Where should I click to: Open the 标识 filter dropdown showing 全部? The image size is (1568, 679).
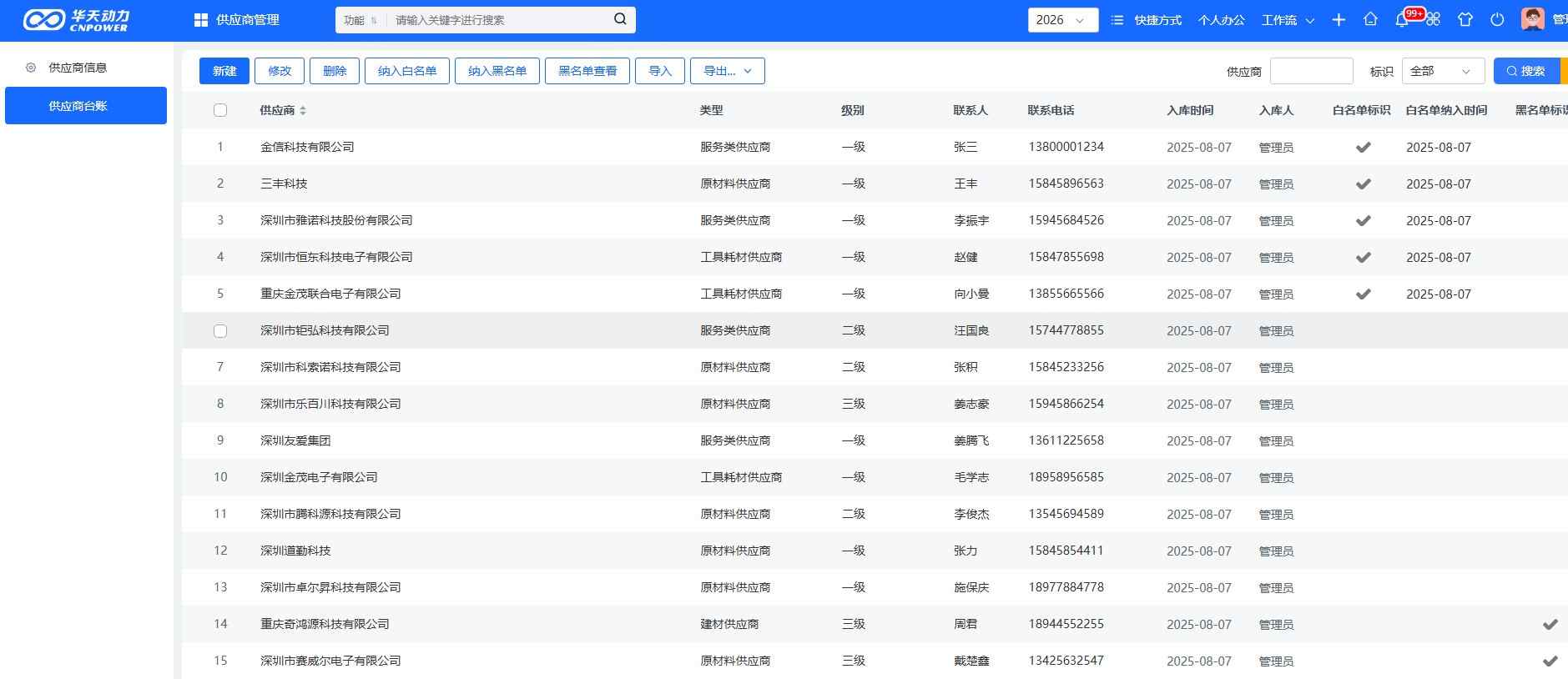pos(1442,71)
